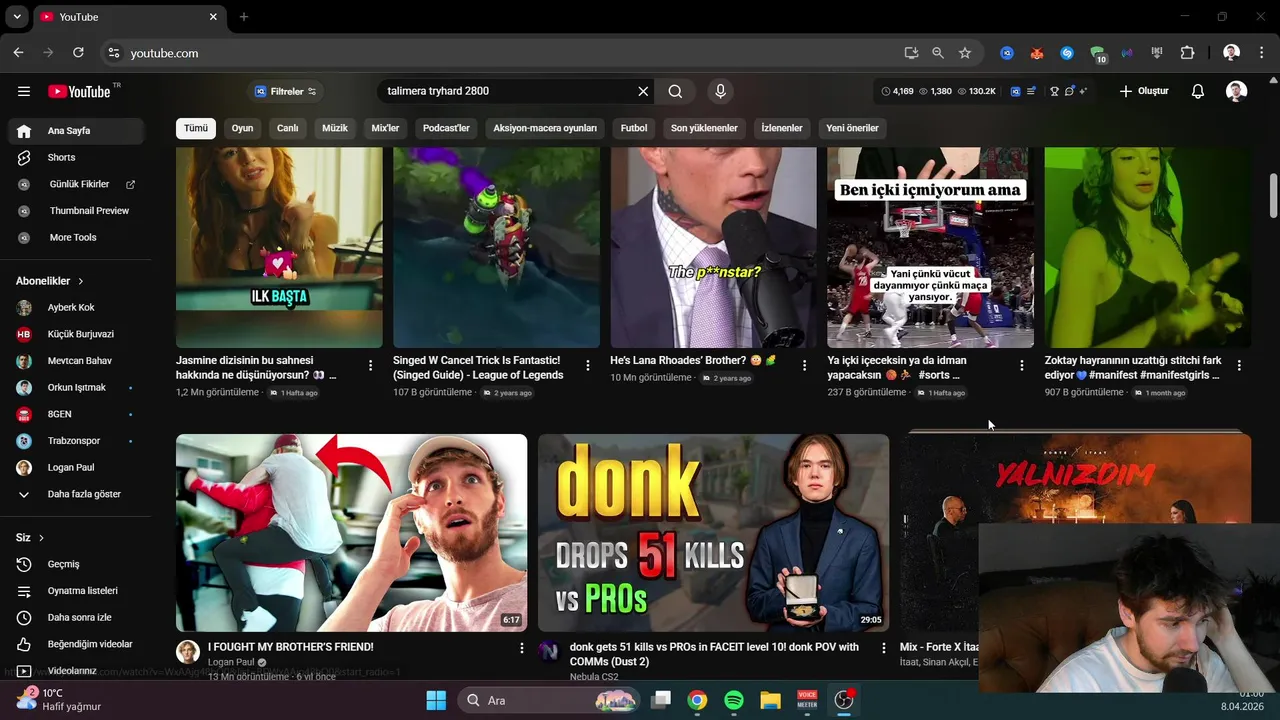This screenshot has height=720, width=1280.
Task: Open the Logan Paul fight video thumbnail
Action: coord(351,532)
